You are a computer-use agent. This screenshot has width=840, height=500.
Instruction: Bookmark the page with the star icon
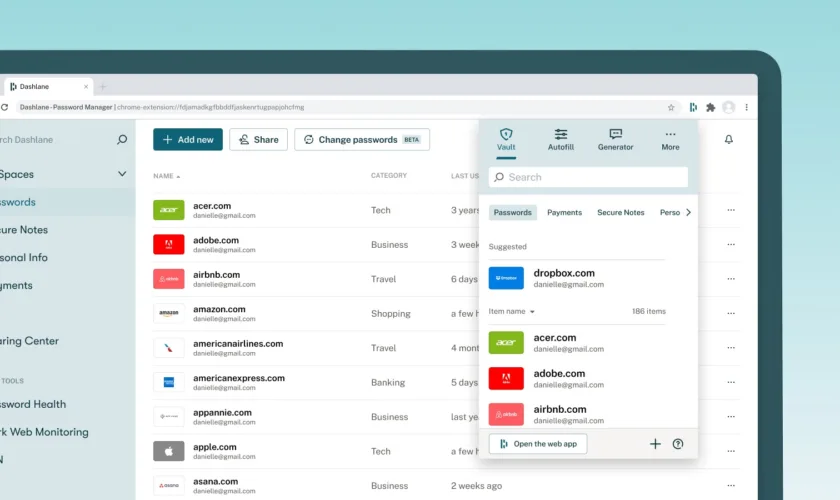coord(671,107)
